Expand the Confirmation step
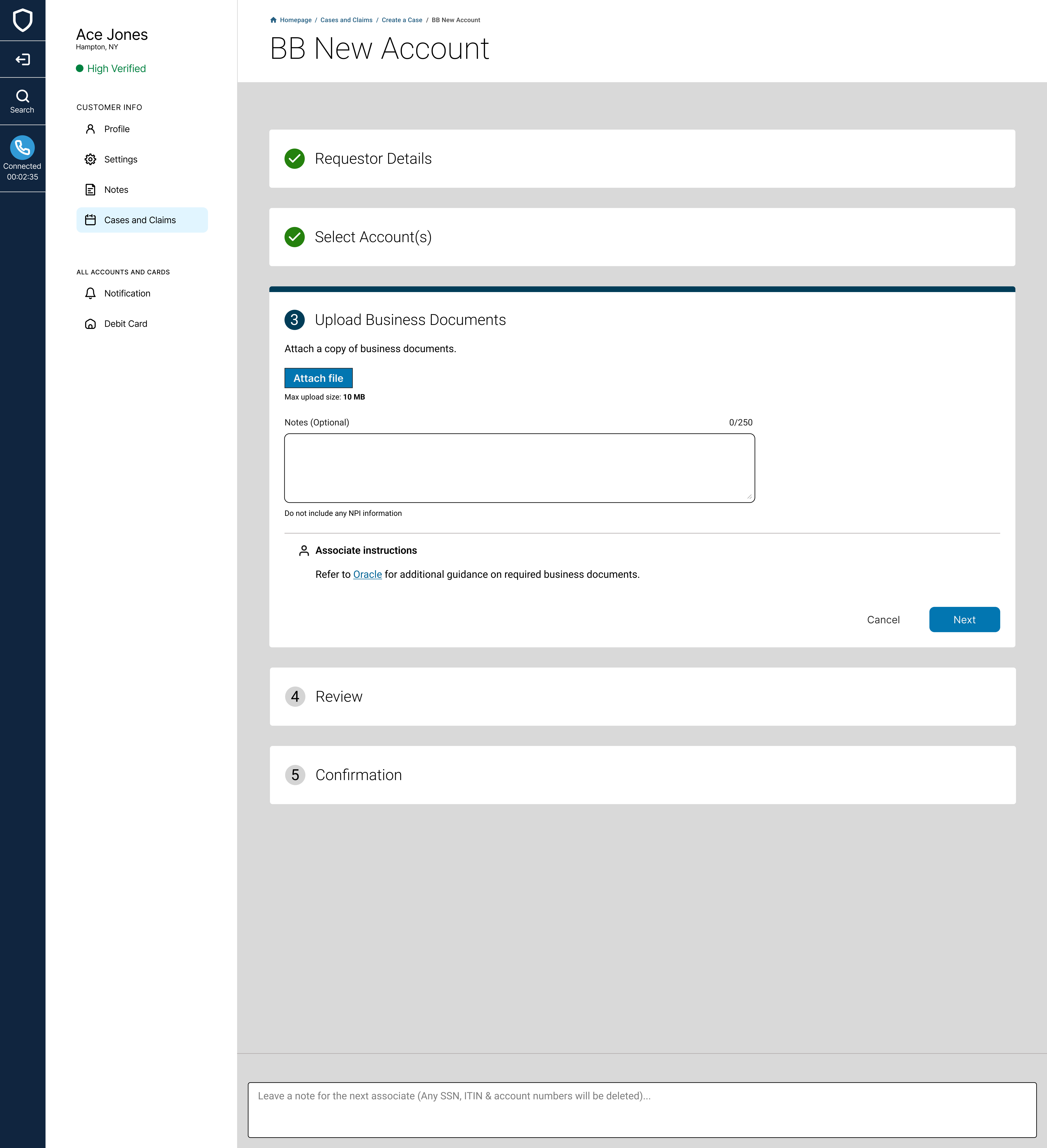The height and width of the screenshot is (1148, 1047). 358,775
